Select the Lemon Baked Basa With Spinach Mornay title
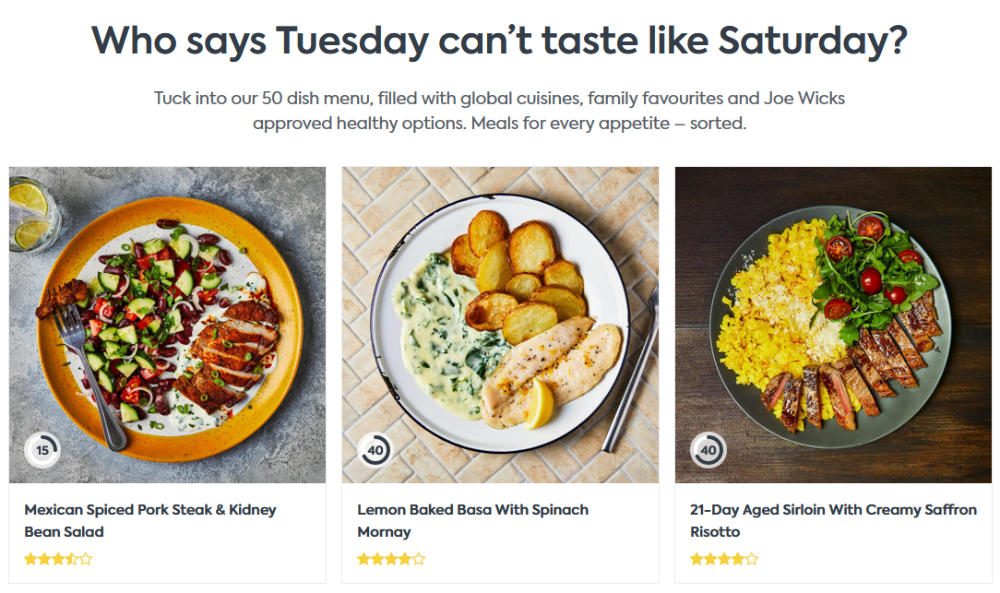The width and height of the screenshot is (1000, 593). click(473, 520)
